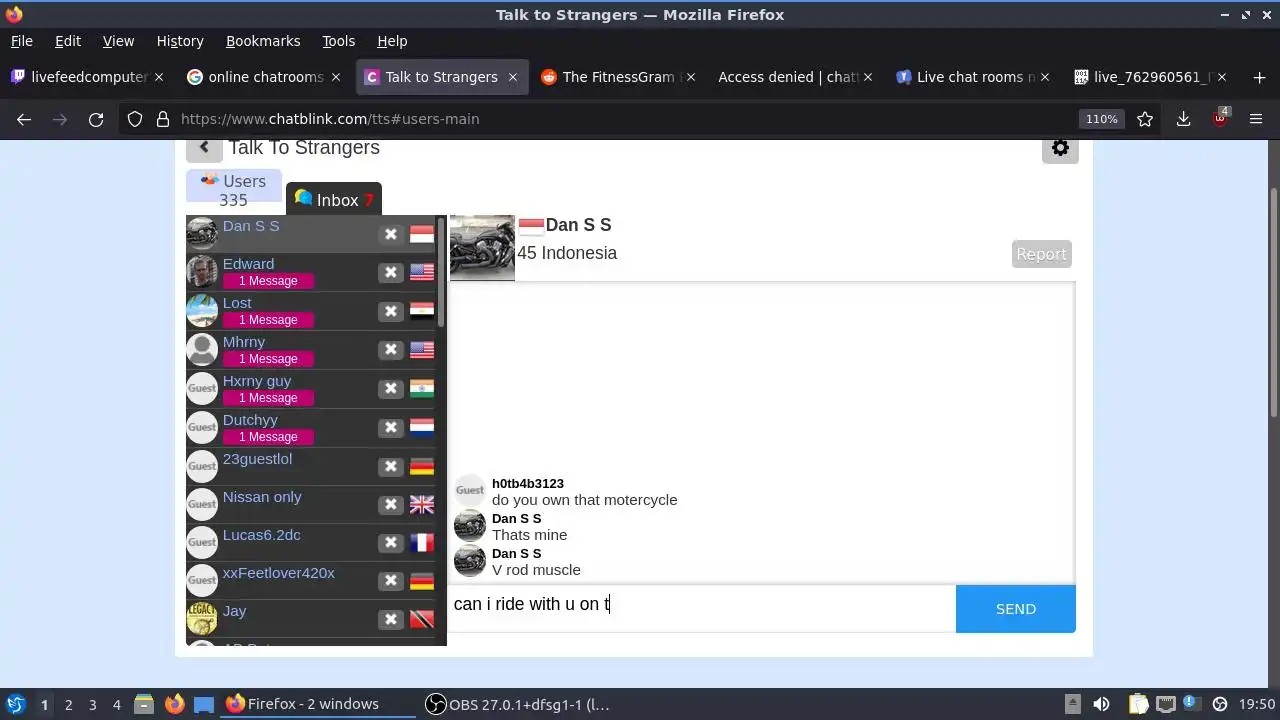Remove xxFeetlover420x conversation from inbox

point(391,581)
